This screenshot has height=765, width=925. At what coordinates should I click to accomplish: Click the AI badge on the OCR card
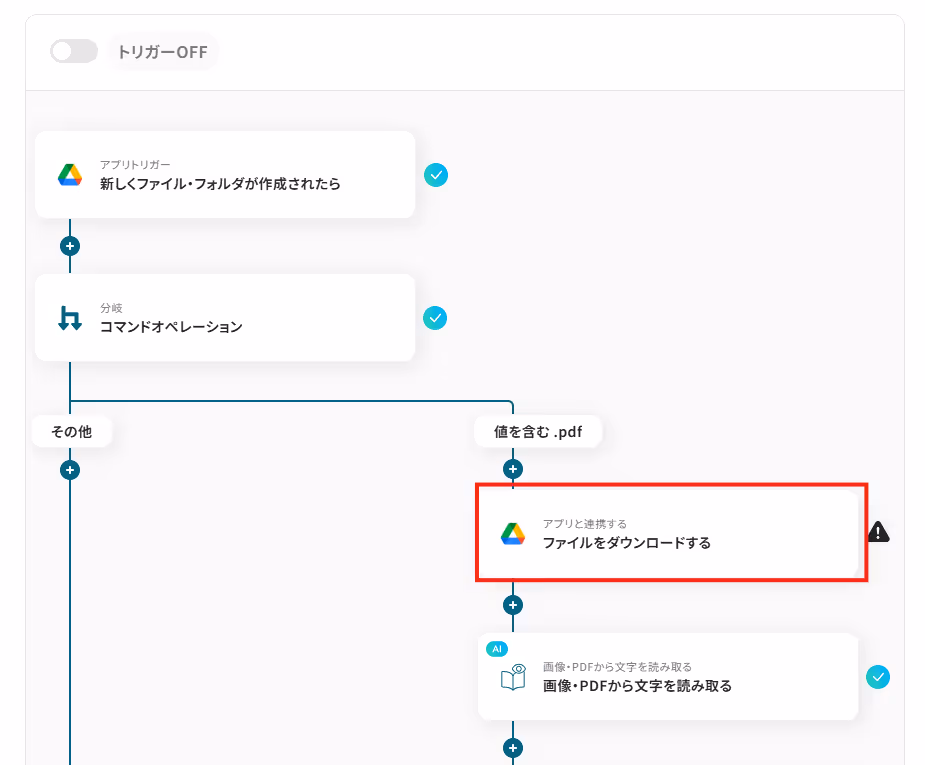497,649
